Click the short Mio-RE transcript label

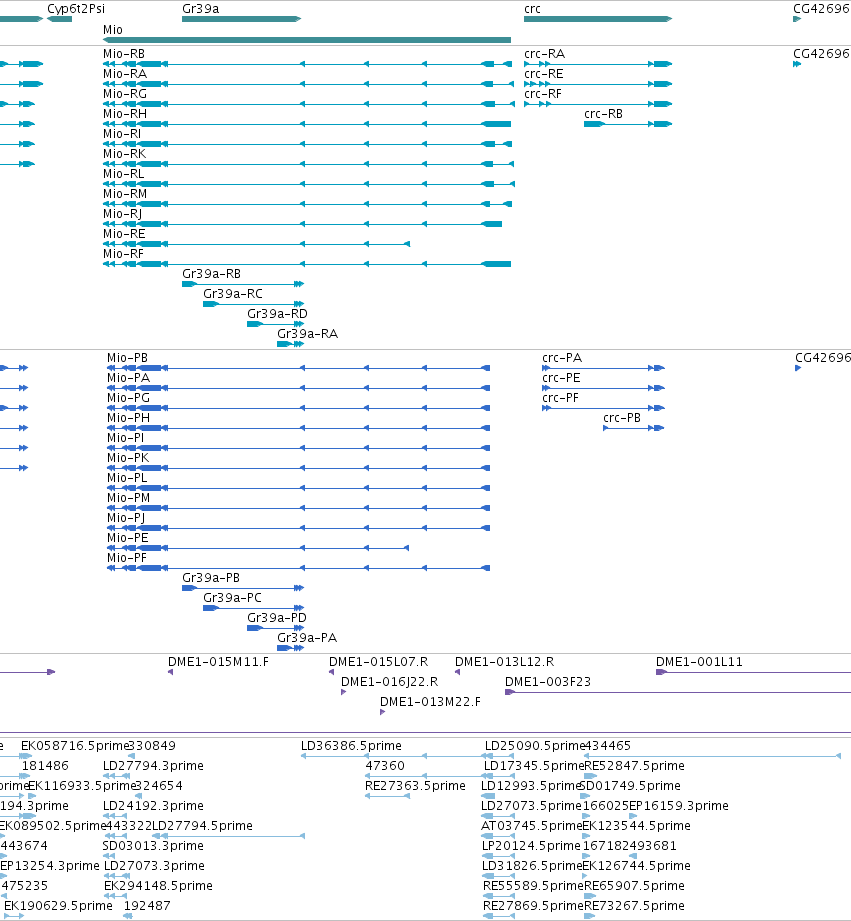point(124,234)
